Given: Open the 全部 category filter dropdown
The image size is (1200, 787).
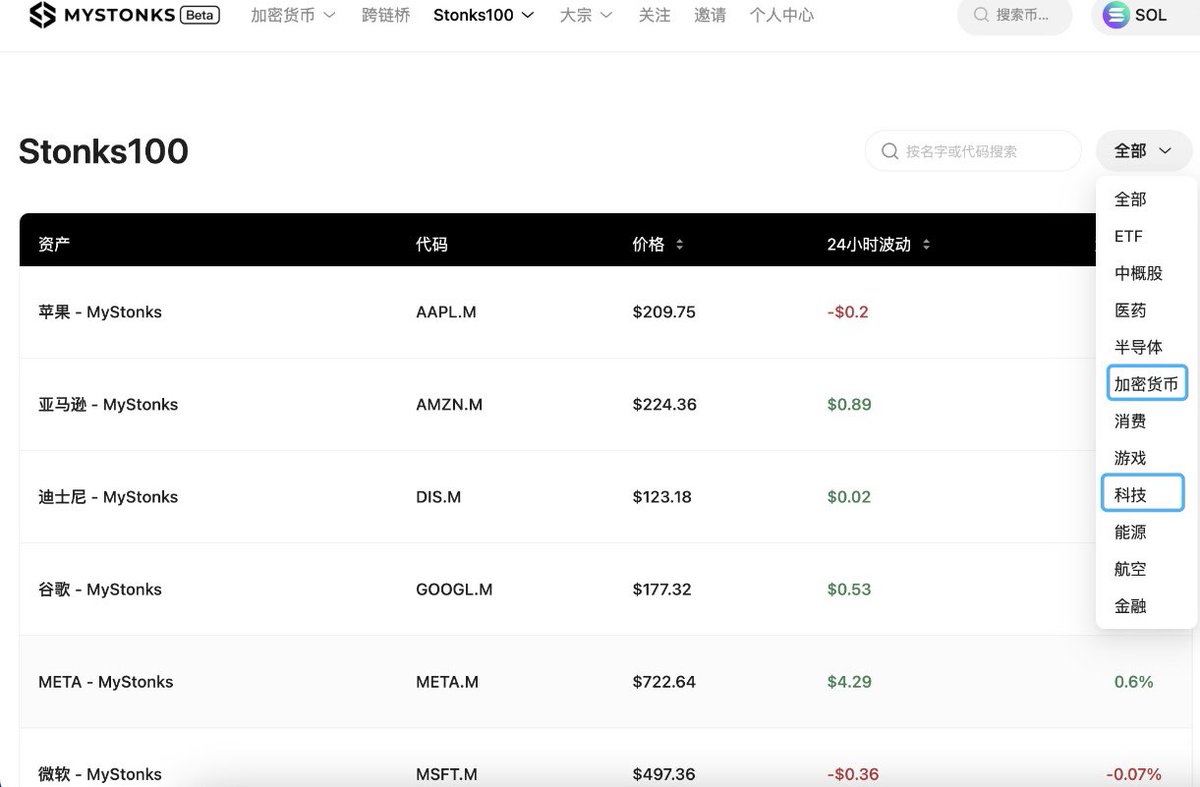Looking at the screenshot, I should click(x=1144, y=151).
